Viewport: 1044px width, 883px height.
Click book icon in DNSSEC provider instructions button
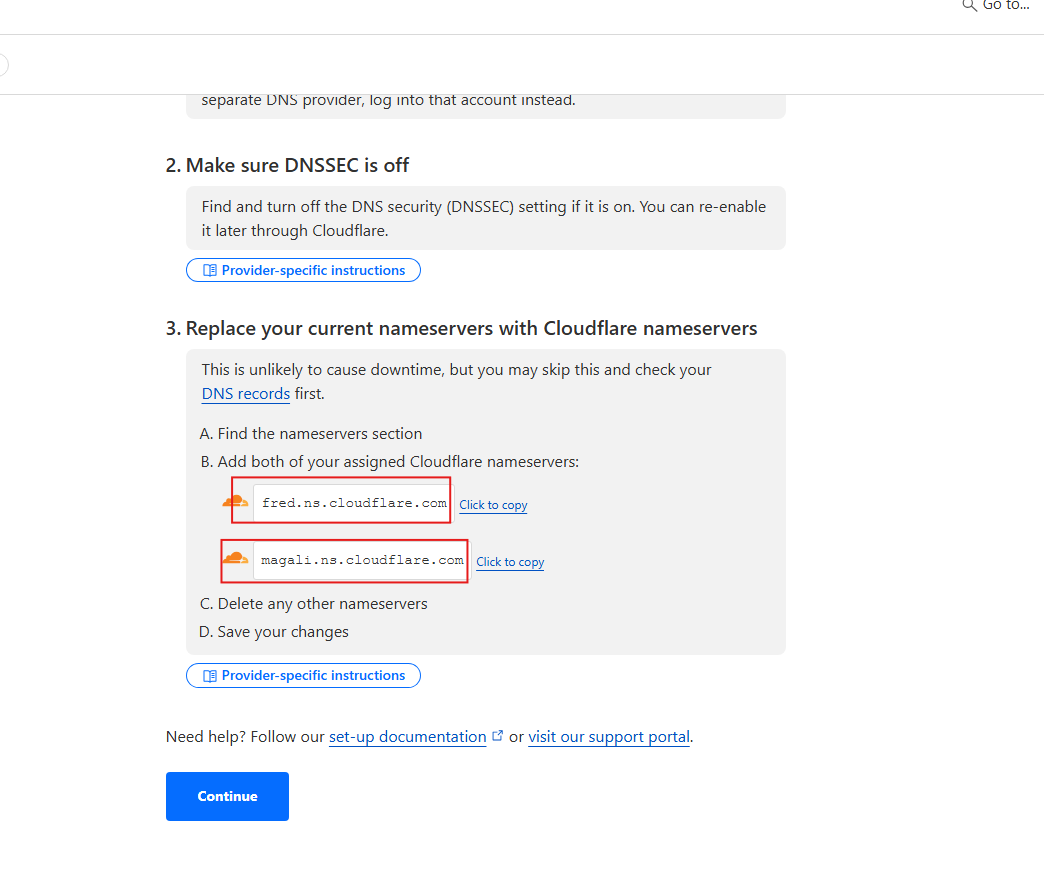coord(210,270)
